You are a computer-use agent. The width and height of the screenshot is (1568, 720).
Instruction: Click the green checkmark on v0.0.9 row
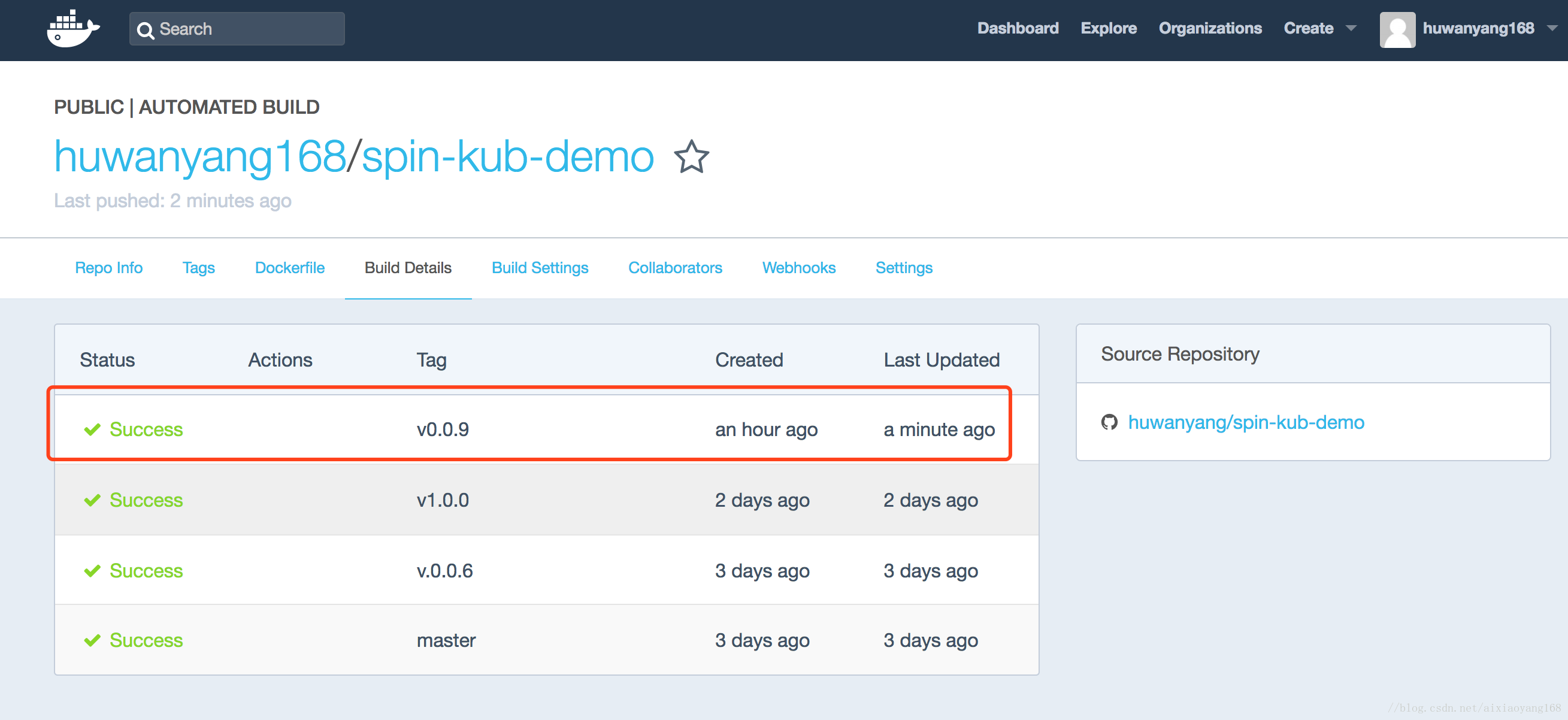coord(92,429)
